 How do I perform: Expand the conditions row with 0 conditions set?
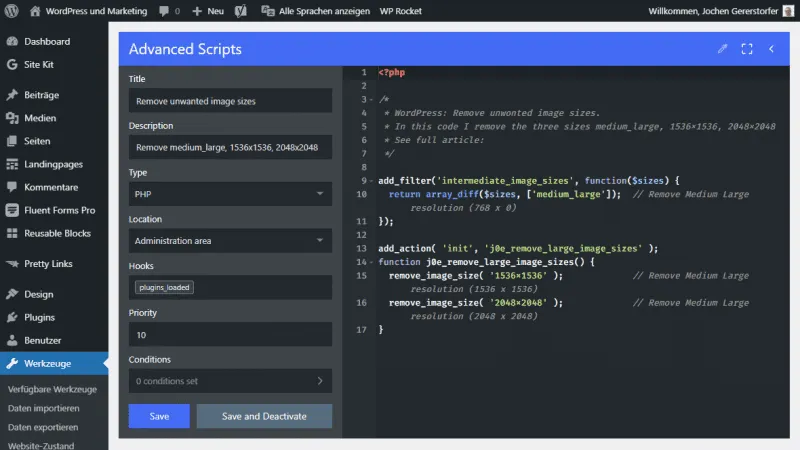click(x=230, y=381)
